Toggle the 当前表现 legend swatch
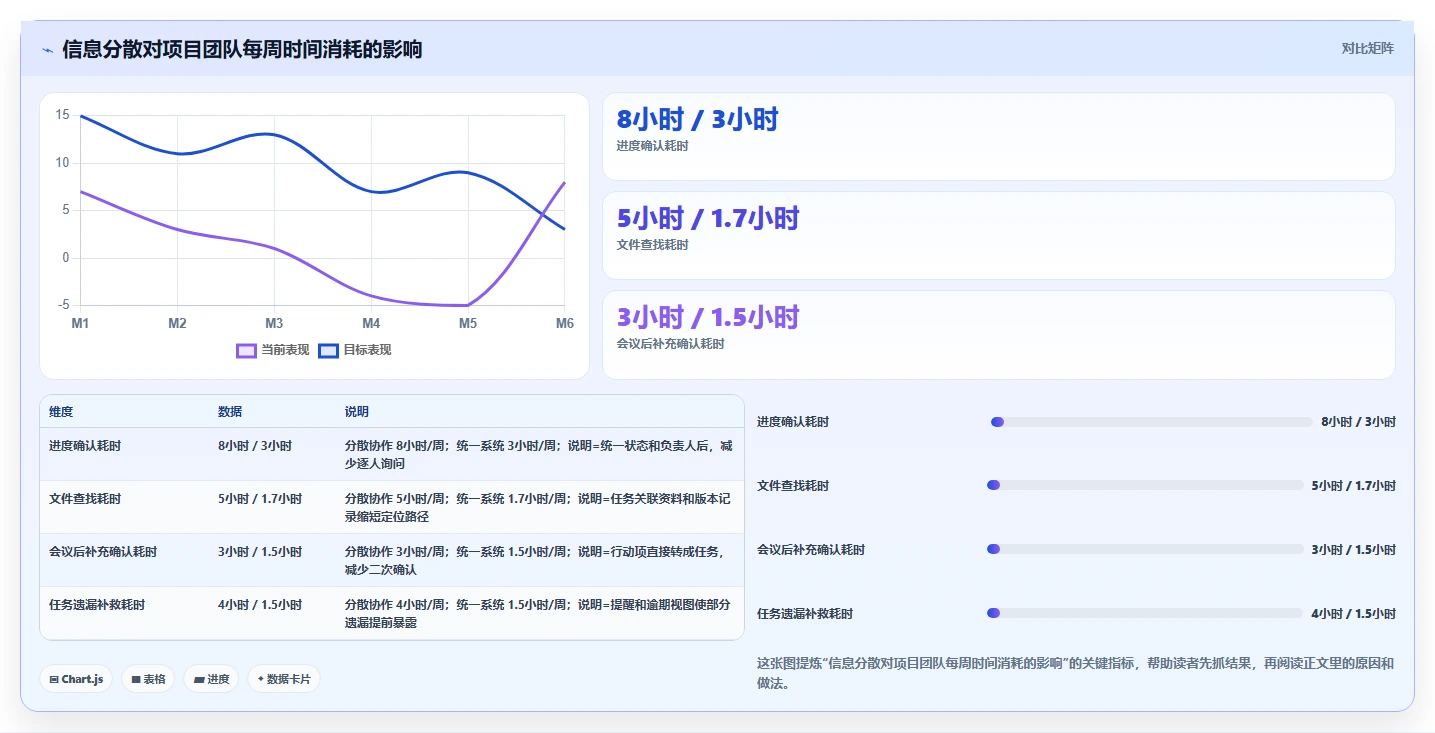The width and height of the screenshot is (1435, 733). click(246, 350)
